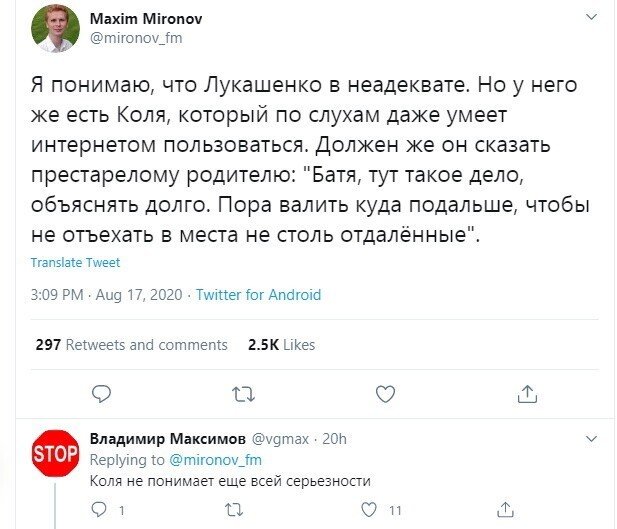Retweet Владимир Максимов's reply
The image size is (617, 529).
point(234,509)
